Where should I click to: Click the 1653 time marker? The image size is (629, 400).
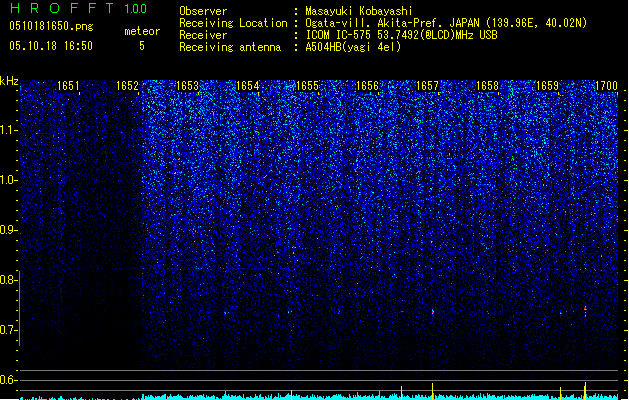(x=187, y=86)
